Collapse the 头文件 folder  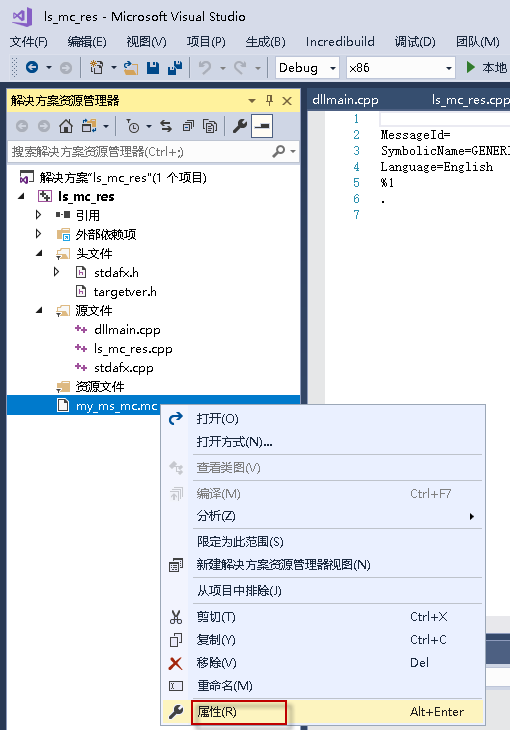coord(39,253)
